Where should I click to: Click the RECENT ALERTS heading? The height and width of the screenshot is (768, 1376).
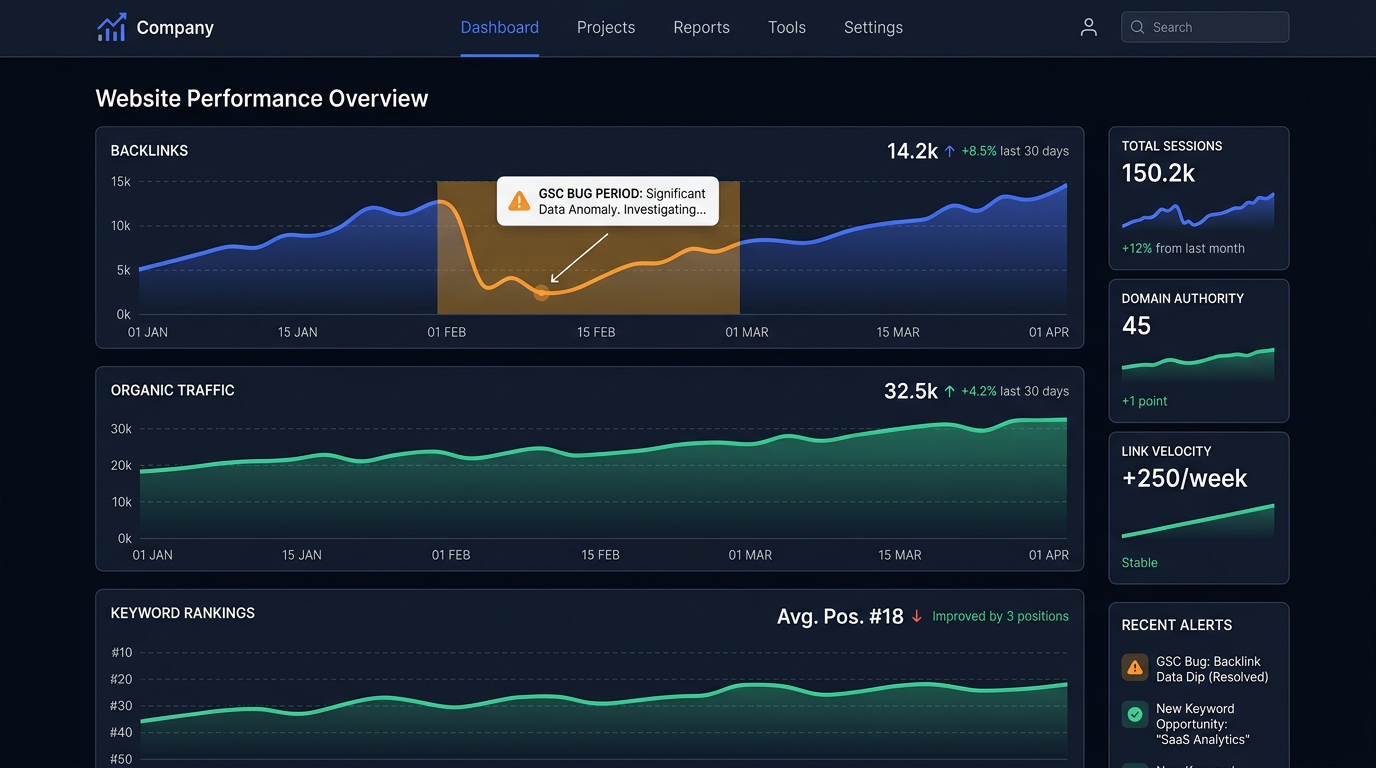1177,625
